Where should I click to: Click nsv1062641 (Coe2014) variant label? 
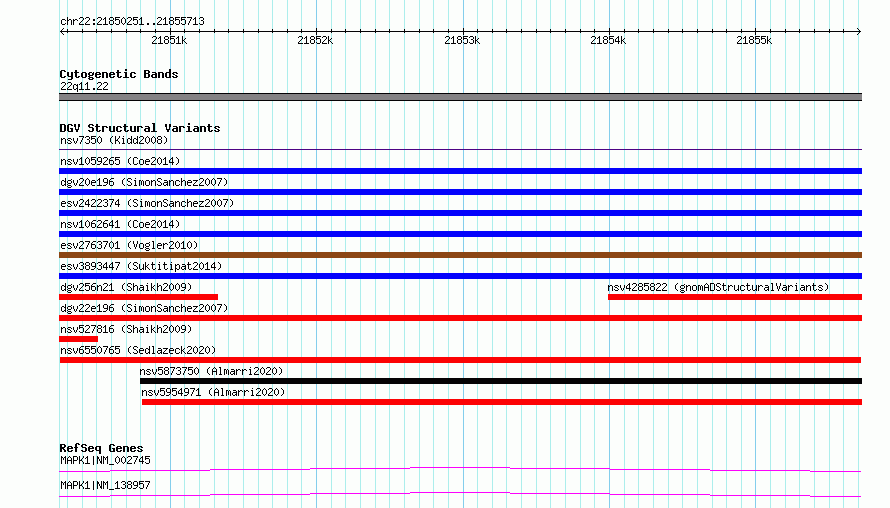[x=120, y=224]
